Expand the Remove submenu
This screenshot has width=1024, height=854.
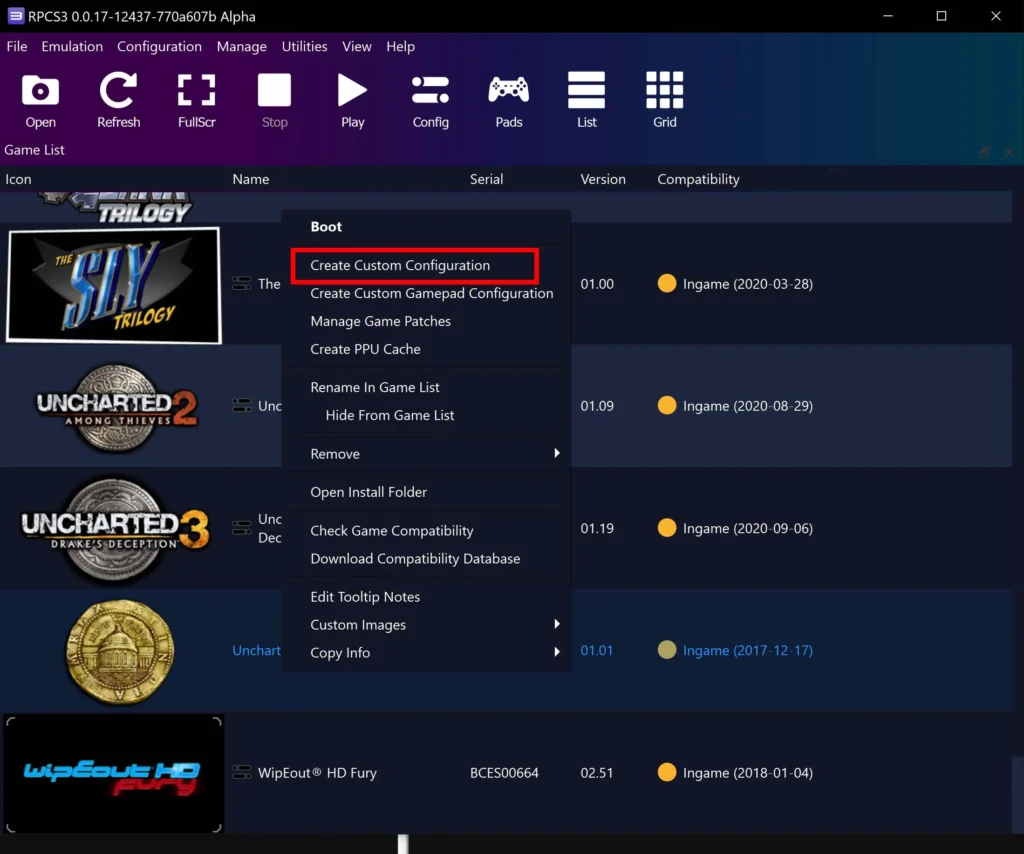pyautogui.click(x=427, y=454)
